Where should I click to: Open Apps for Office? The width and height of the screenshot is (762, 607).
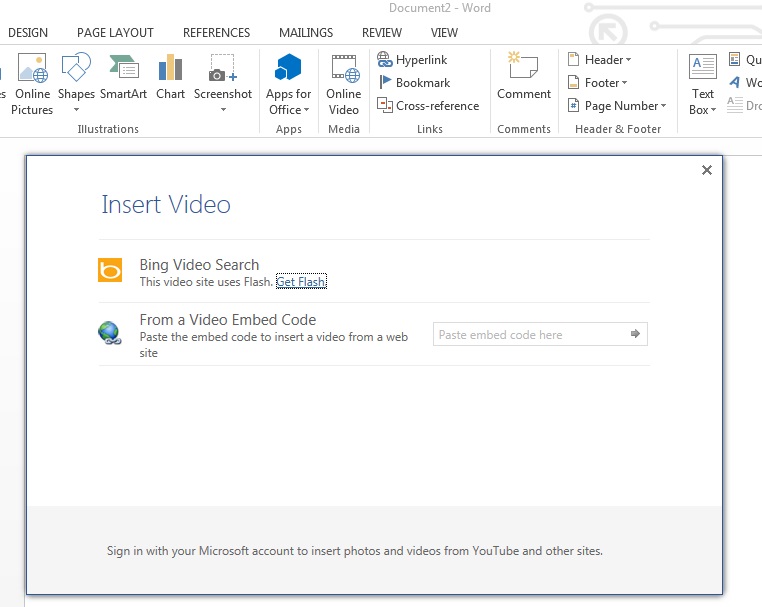click(x=289, y=84)
